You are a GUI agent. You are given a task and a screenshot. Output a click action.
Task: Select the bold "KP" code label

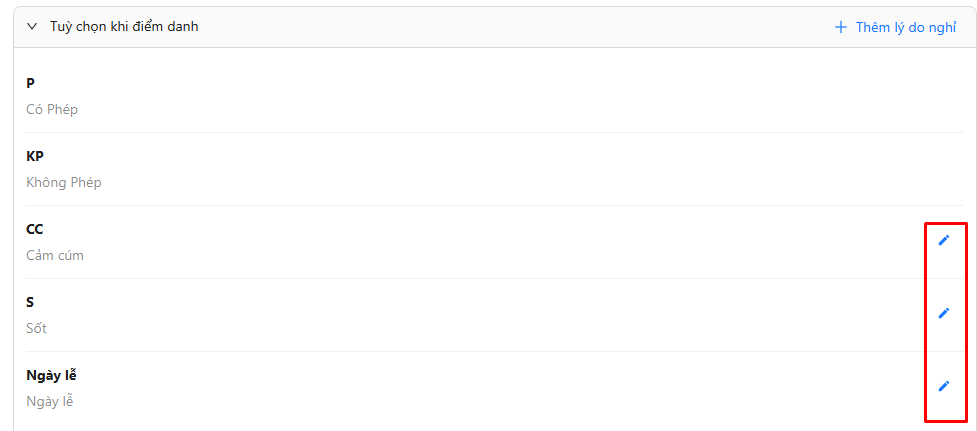(x=35, y=156)
